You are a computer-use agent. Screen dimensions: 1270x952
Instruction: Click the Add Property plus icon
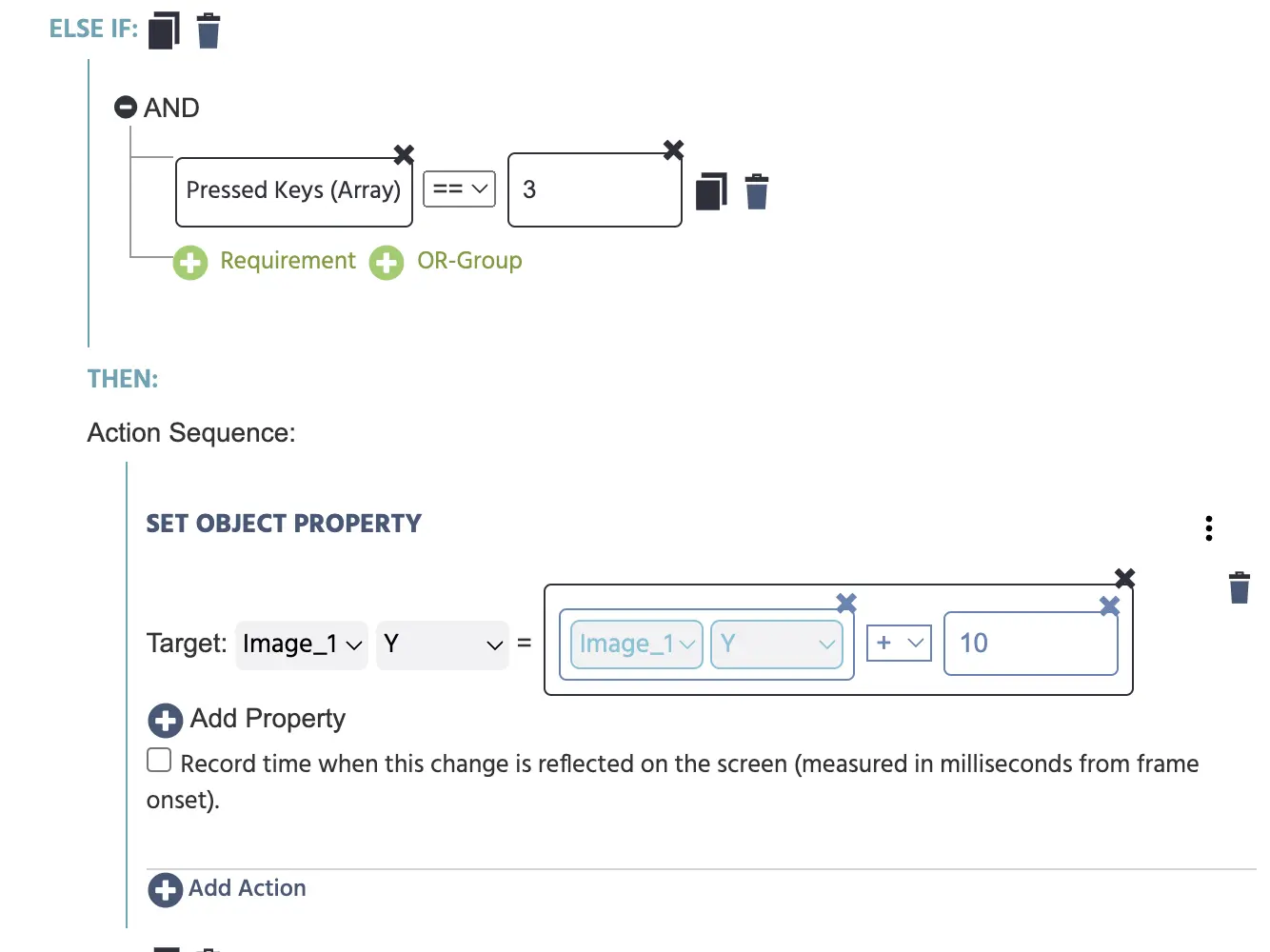click(x=166, y=721)
